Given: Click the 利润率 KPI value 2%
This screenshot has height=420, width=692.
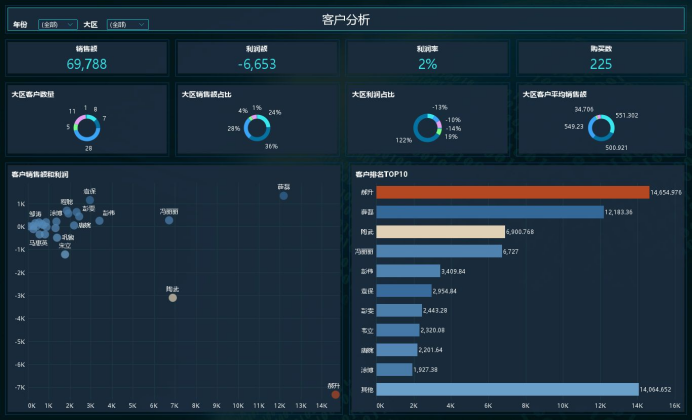Looking at the screenshot, I should (428, 64).
